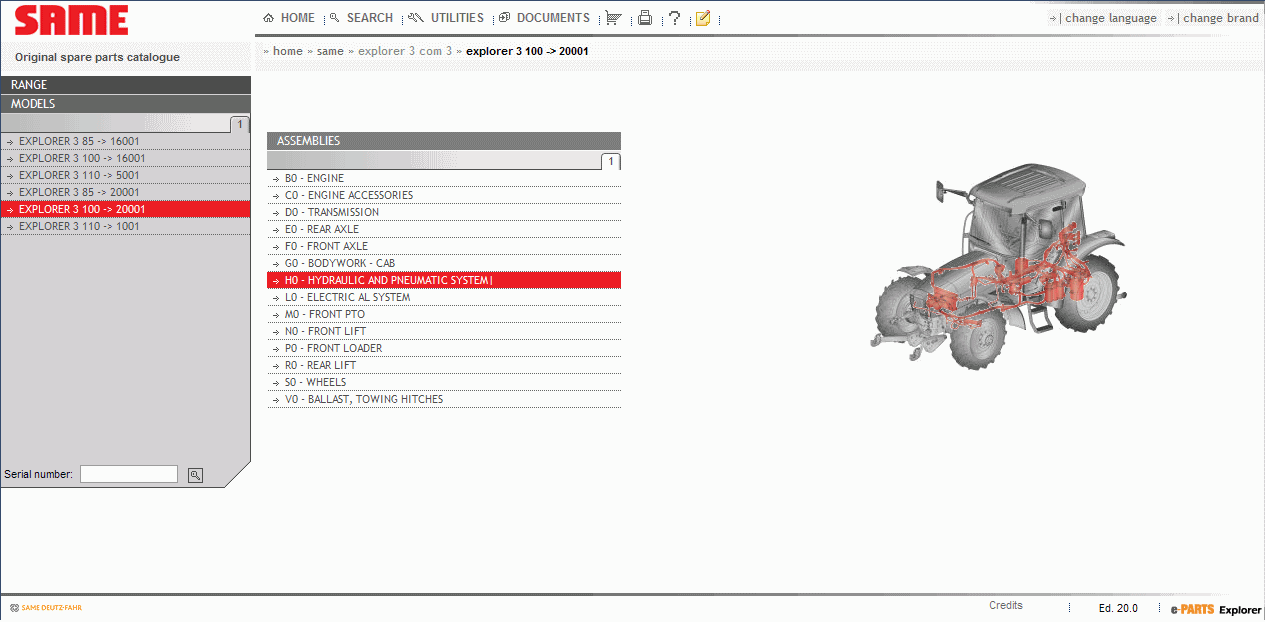The width and height of the screenshot is (1265, 622).
Task: Click the change language link
Action: (1110, 17)
